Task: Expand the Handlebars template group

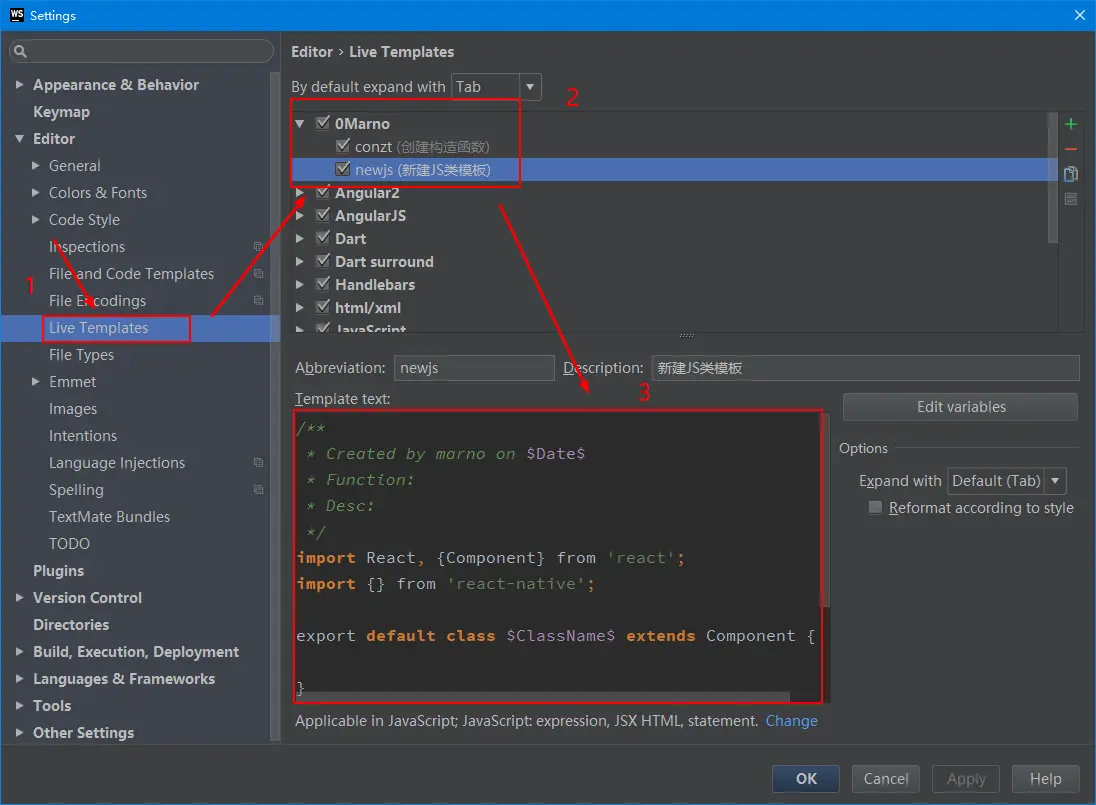Action: (300, 285)
